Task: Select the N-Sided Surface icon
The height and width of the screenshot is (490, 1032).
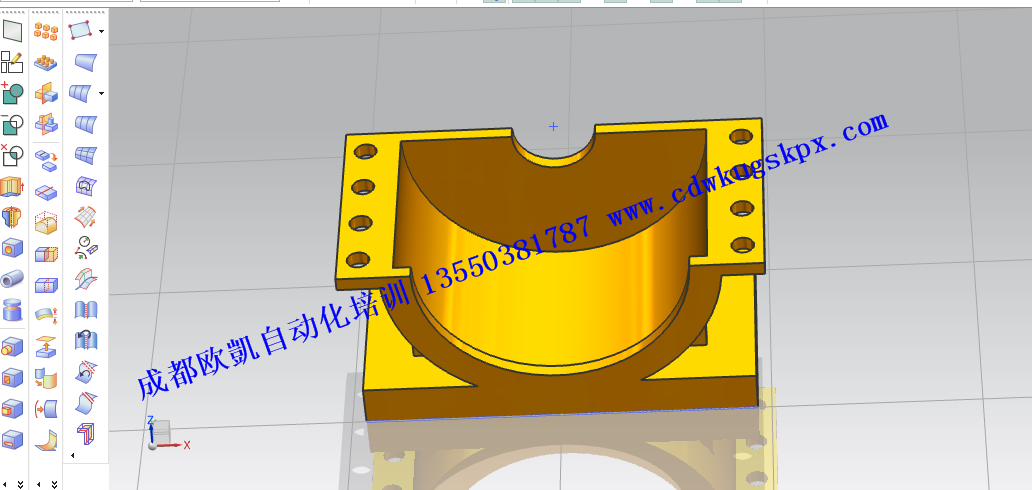Action: 86,187
